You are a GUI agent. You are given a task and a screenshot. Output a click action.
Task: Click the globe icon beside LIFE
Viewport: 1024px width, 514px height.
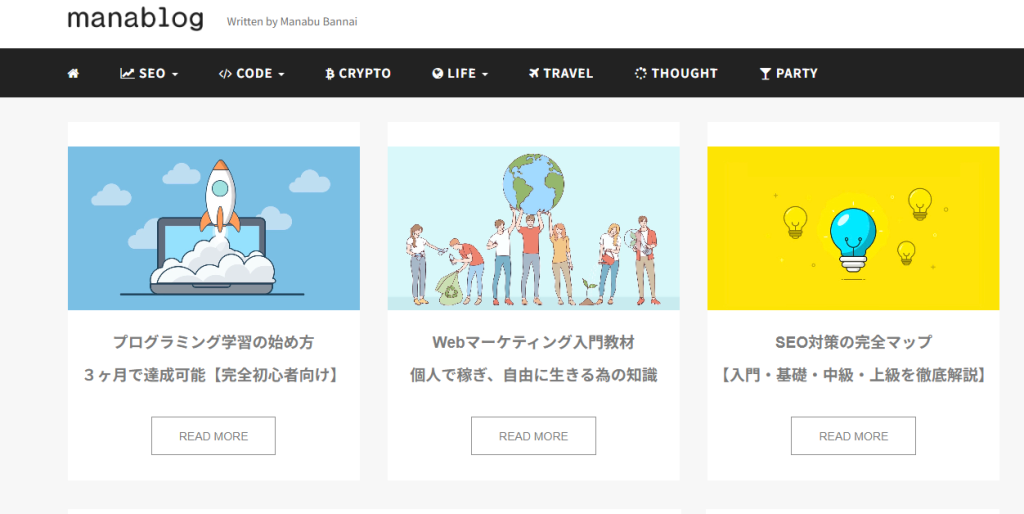tap(438, 73)
